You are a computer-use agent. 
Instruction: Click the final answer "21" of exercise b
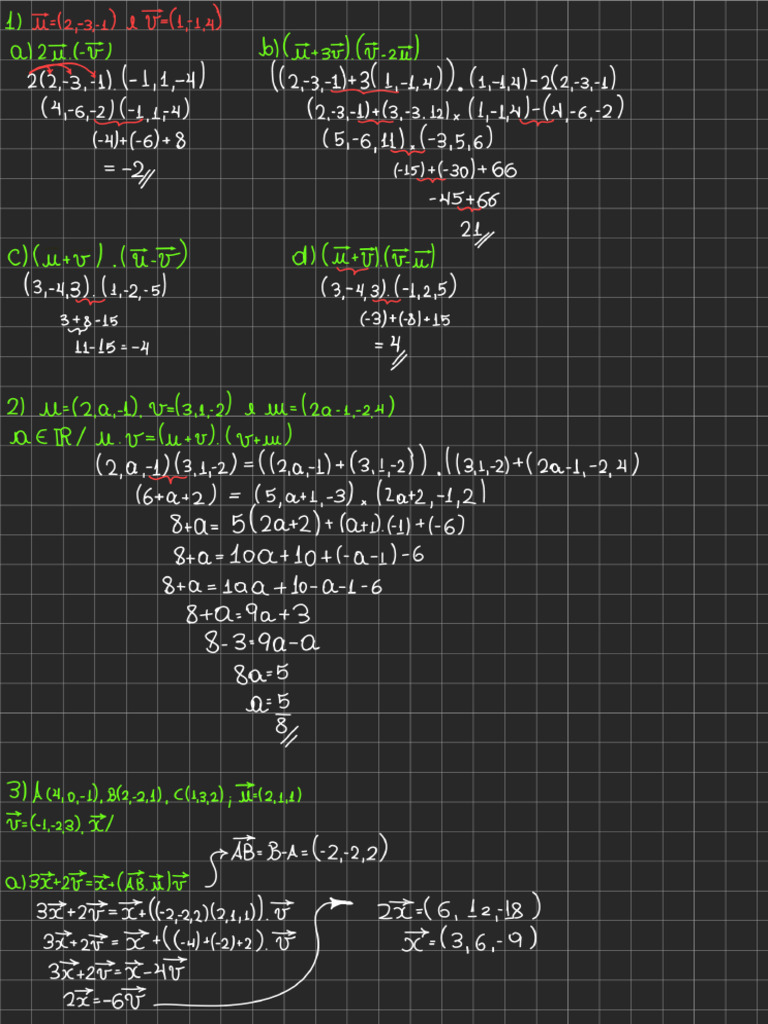[477, 231]
